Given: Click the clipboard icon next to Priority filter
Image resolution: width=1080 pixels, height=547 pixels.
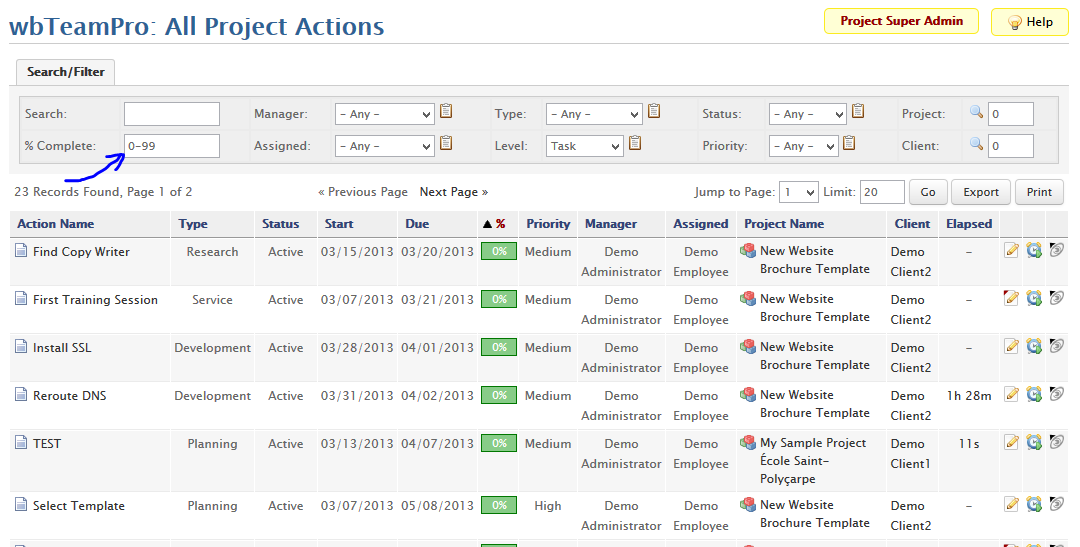Looking at the screenshot, I should [850, 144].
